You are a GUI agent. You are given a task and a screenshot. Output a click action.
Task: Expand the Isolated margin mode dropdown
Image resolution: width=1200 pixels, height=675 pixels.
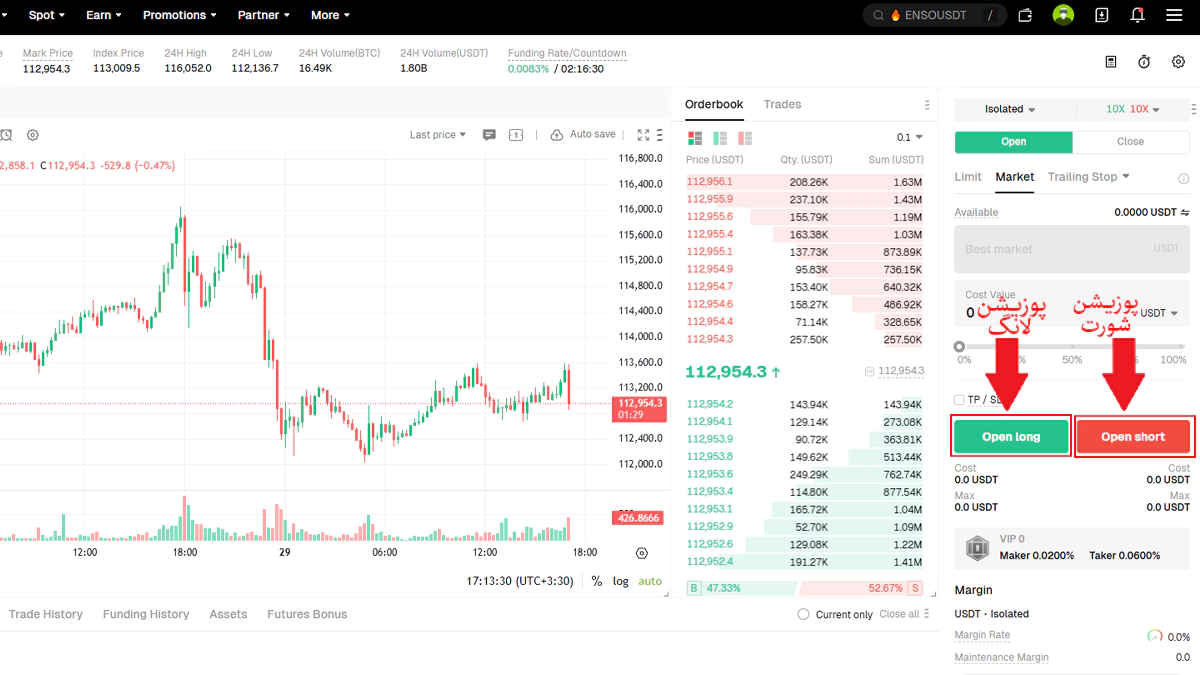1010,109
